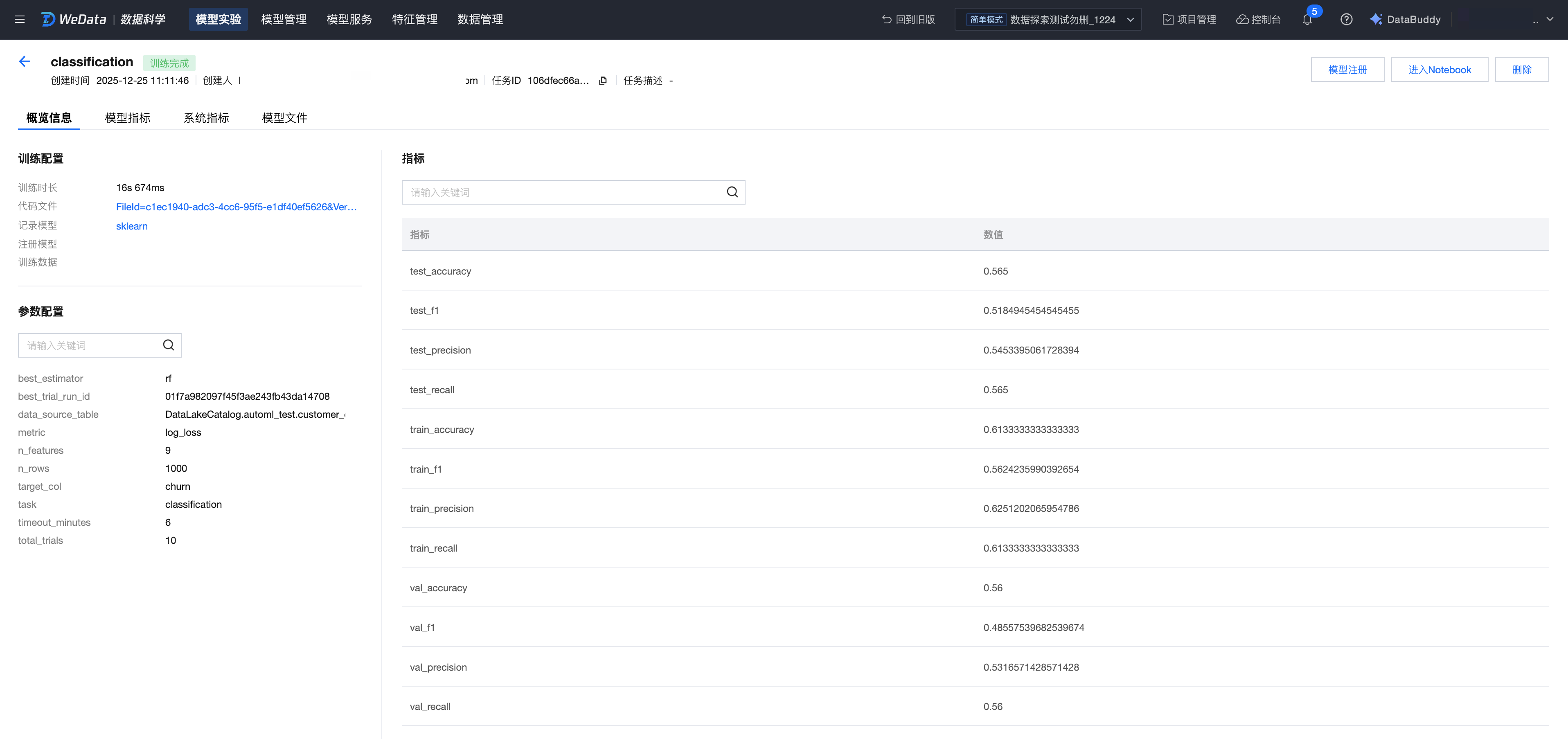
Task: Expand the project selector dropdown
Action: tap(1130, 20)
